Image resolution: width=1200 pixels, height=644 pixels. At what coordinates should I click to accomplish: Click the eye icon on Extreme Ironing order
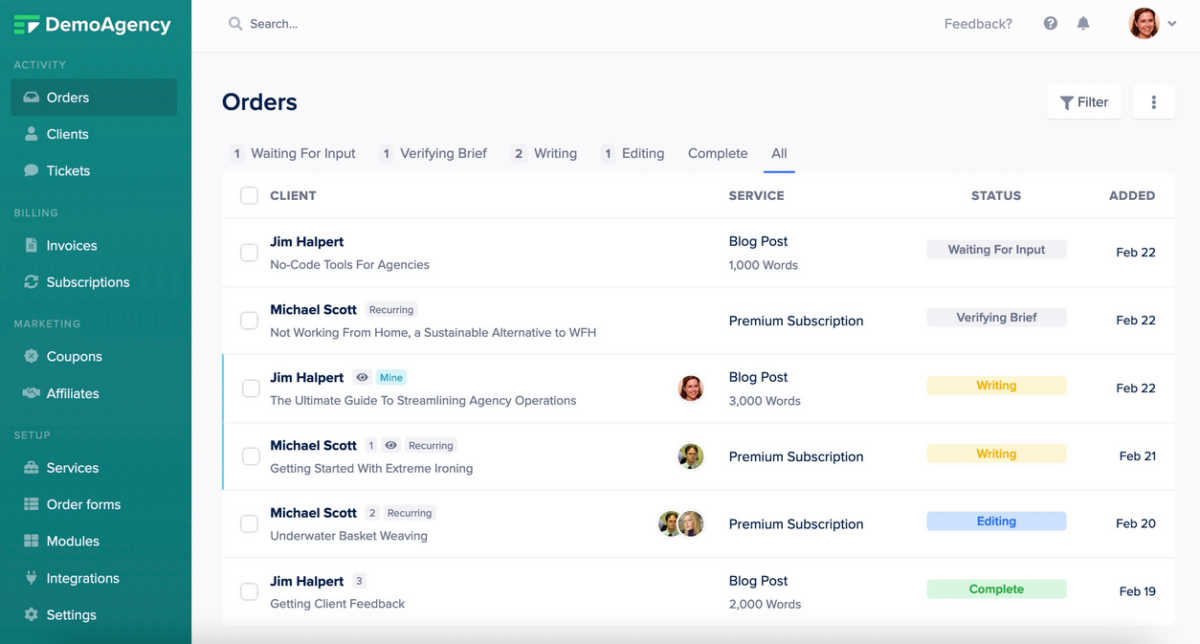(x=390, y=445)
